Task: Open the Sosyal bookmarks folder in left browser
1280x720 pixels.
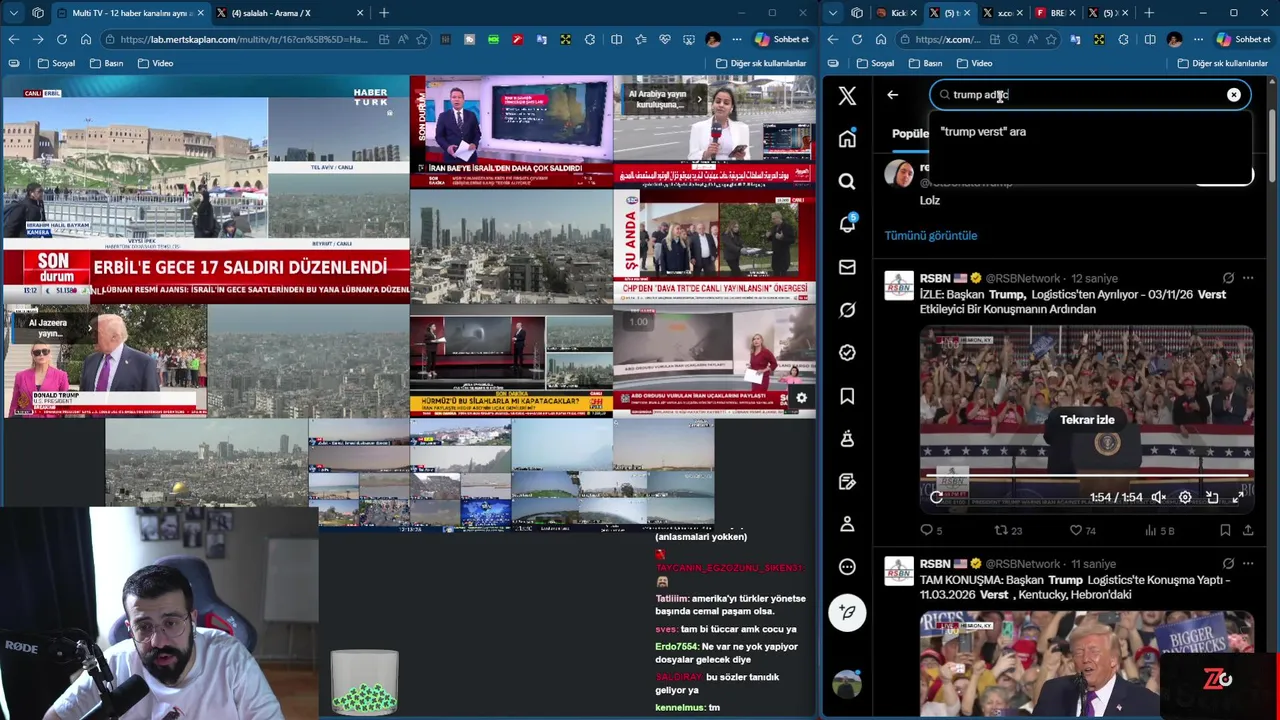Action: click(57, 63)
